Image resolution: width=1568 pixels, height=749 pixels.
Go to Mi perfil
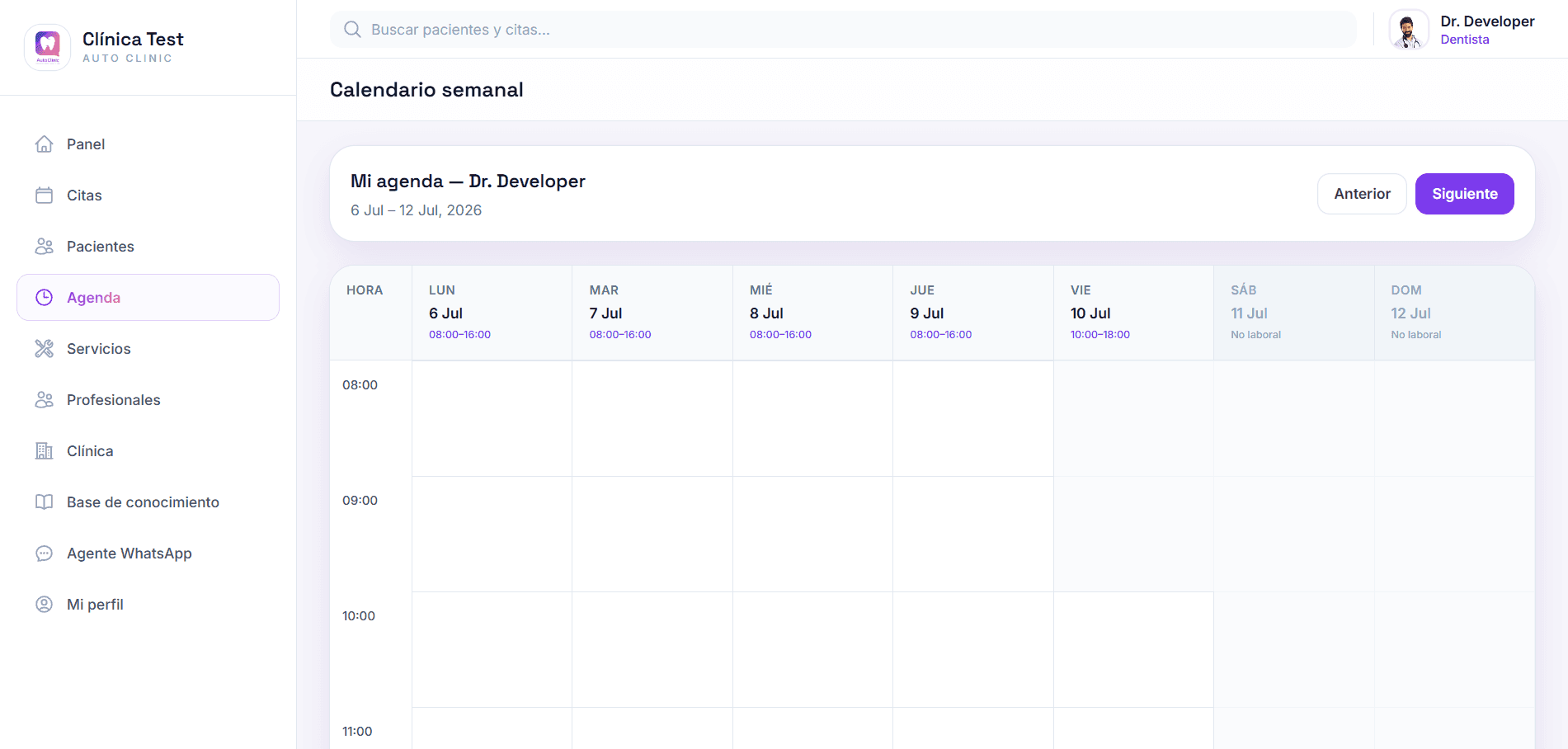148,605
